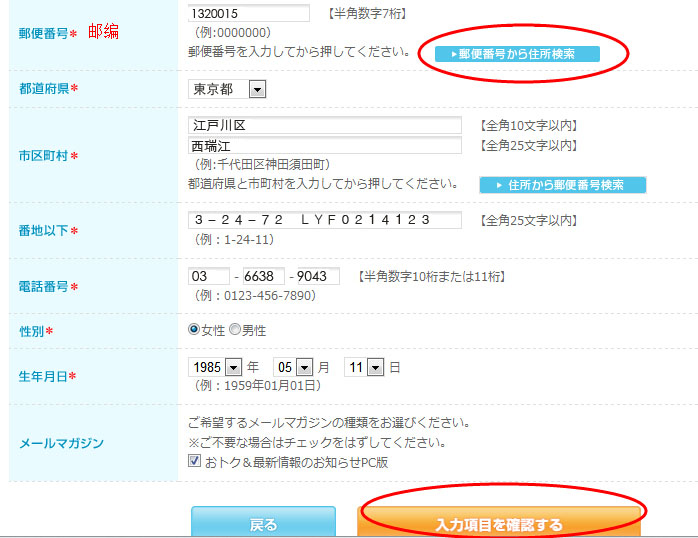Click the 西瑞江 town input field
Screen dimensions: 698x538
pyautogui.click(x=325, y=146)
